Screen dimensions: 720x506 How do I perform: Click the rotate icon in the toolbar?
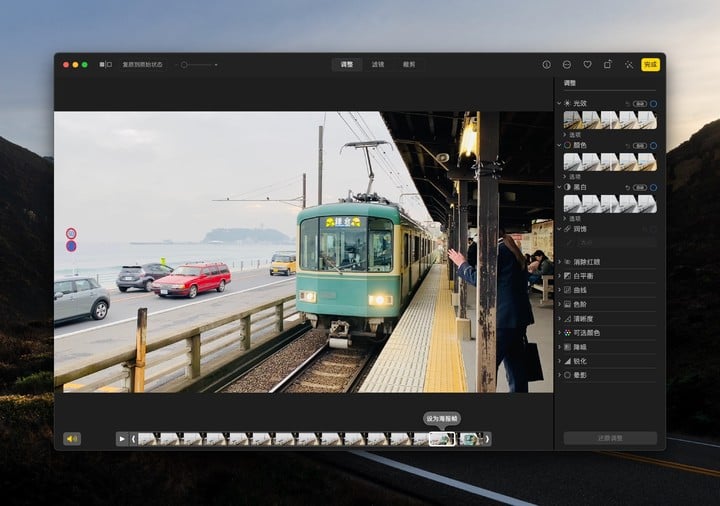(x=607, y=64)
